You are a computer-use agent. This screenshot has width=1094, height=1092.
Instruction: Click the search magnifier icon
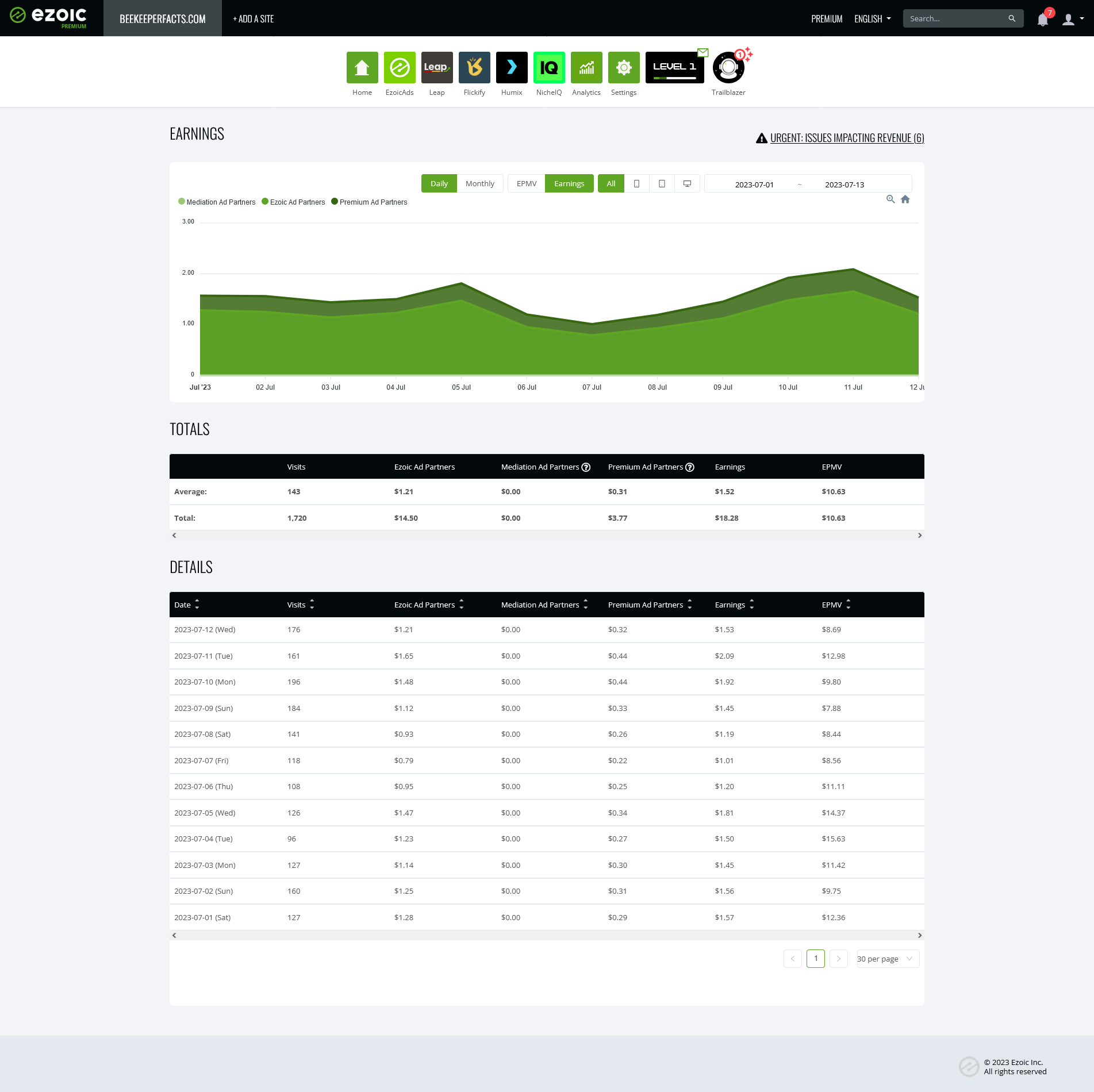click(x=1012, y=18)
